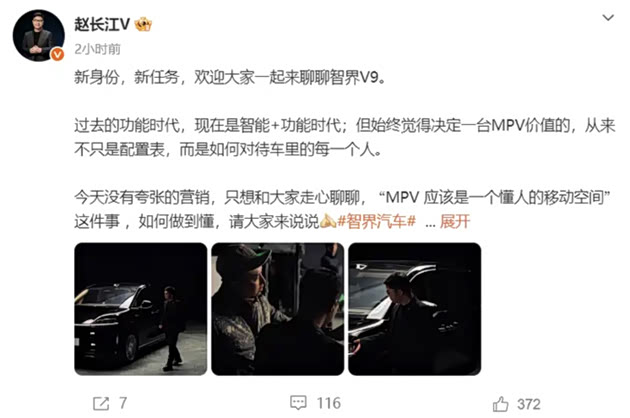Image resolution: width=630 pixels, height=418 pixels.
Task: View first photo of man walking past car
Action: point(141,309)
